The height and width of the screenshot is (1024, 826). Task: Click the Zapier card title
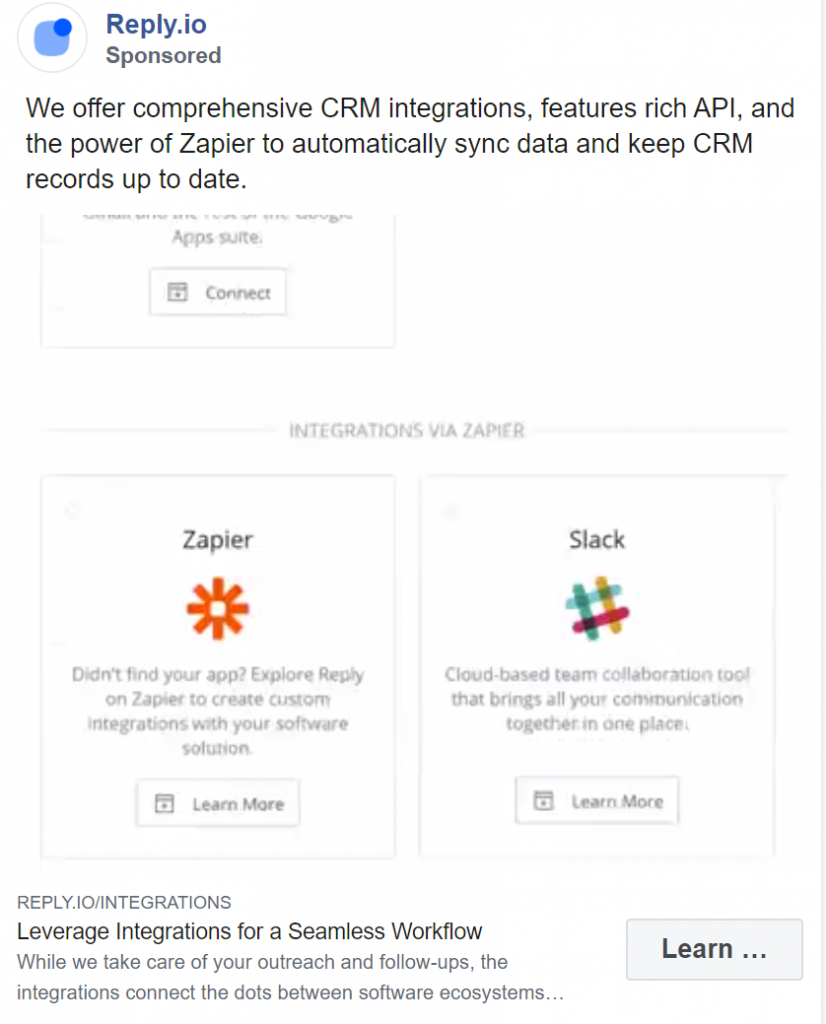pos(217,540)
